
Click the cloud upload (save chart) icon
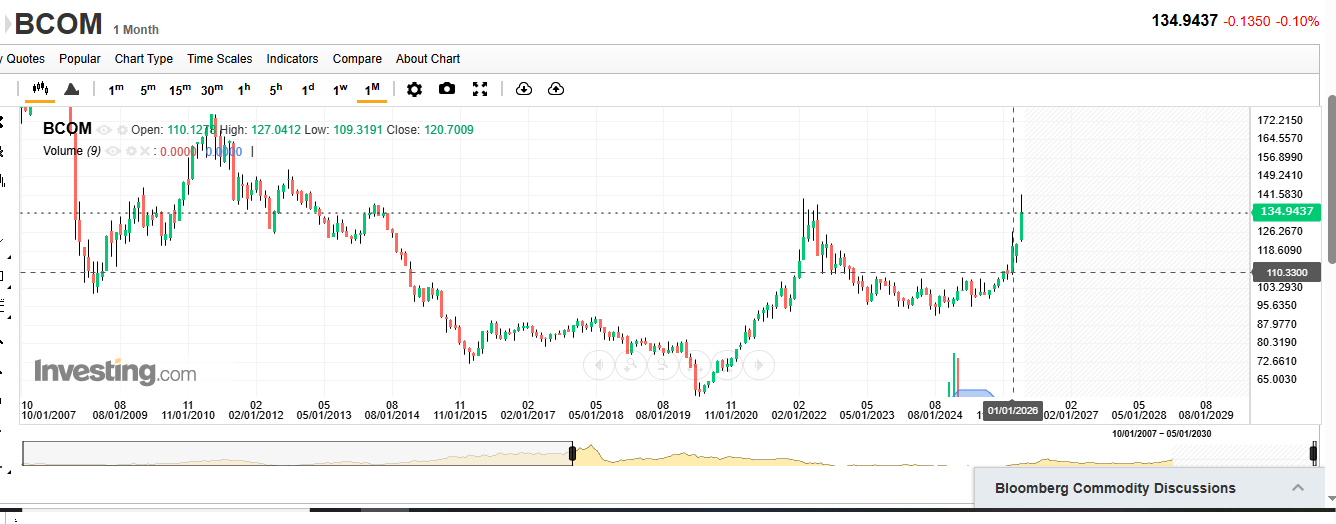pyautogui.click(x=556, y=89)
